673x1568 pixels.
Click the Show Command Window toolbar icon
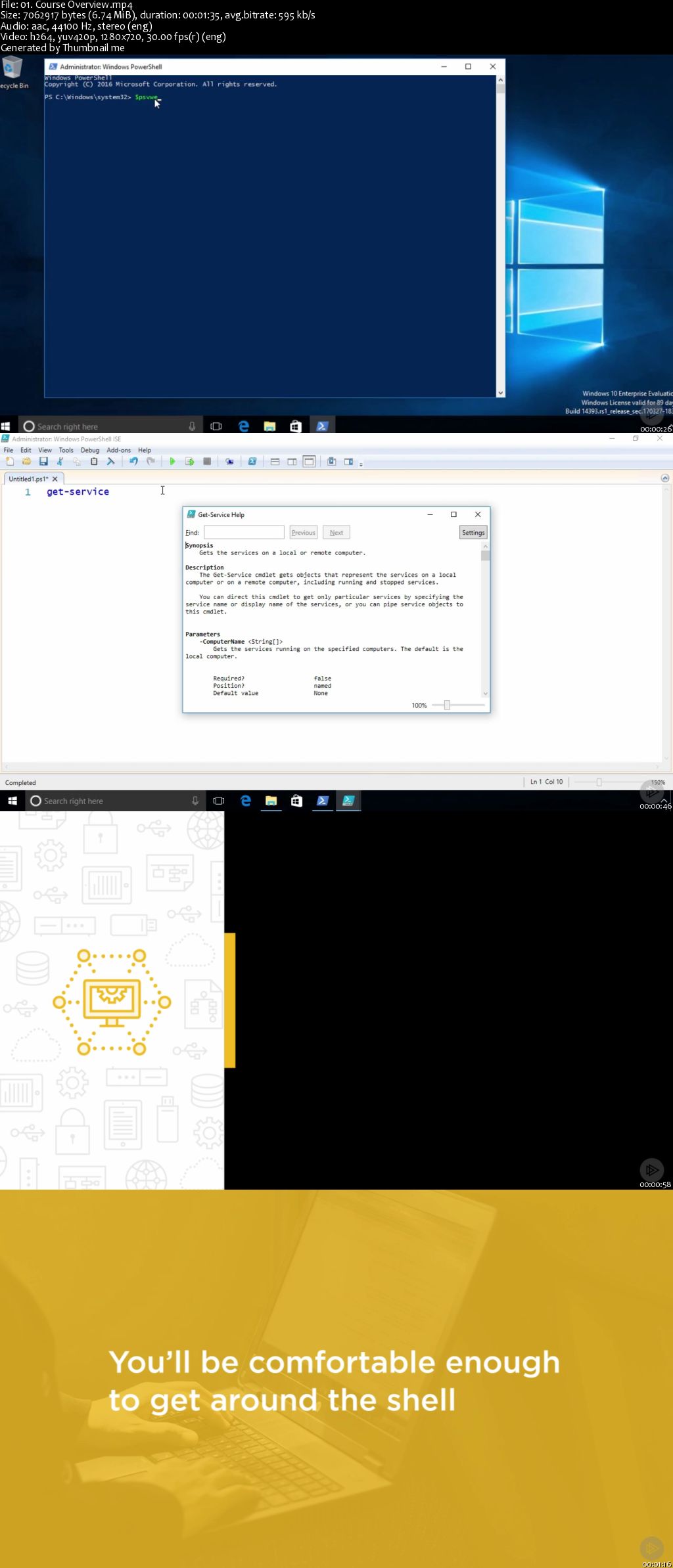click(331, 462)
